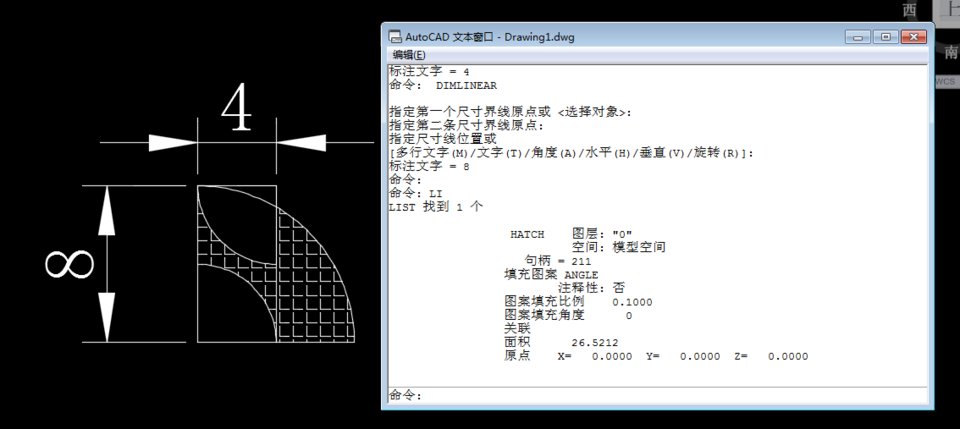Click the 面积 26.5212 line
This screenshot has height=429, width=960.
pyautogui.click(x=561, y=343)
